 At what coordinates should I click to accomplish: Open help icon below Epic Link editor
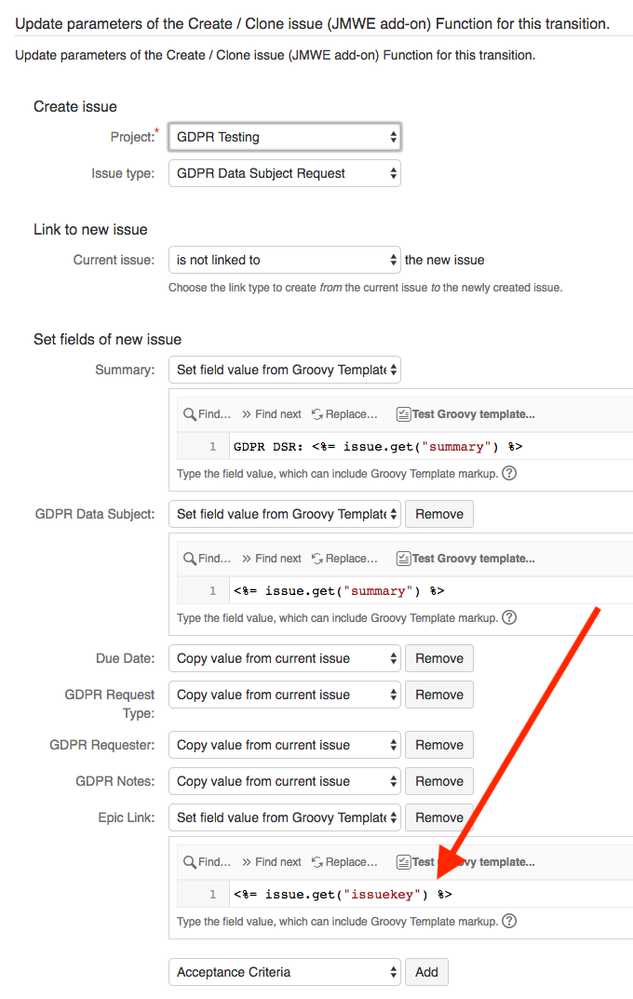pyautogui.click(x=509, y=921)
